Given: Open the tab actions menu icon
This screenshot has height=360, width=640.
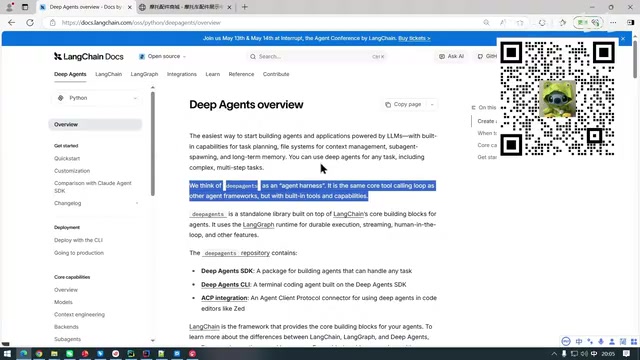Looking at the screenshot, I should (25, 7).
